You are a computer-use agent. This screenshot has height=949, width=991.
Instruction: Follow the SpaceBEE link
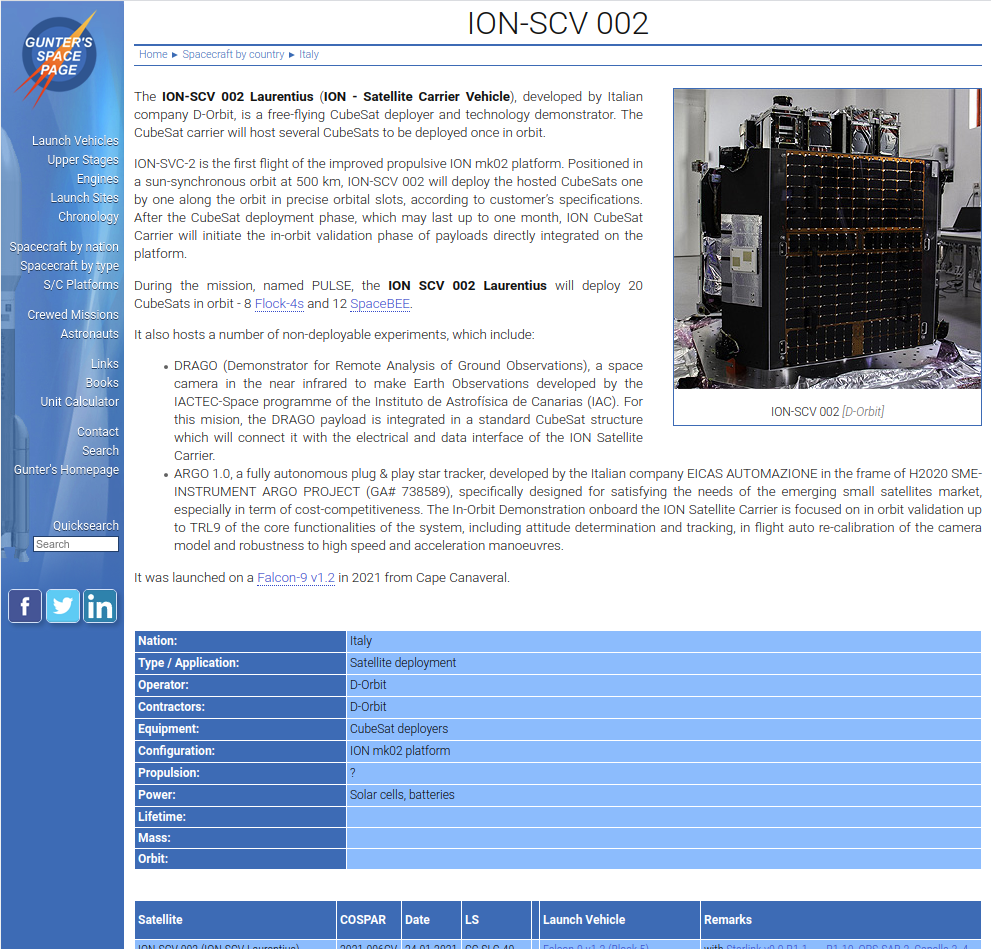[380, 303]
